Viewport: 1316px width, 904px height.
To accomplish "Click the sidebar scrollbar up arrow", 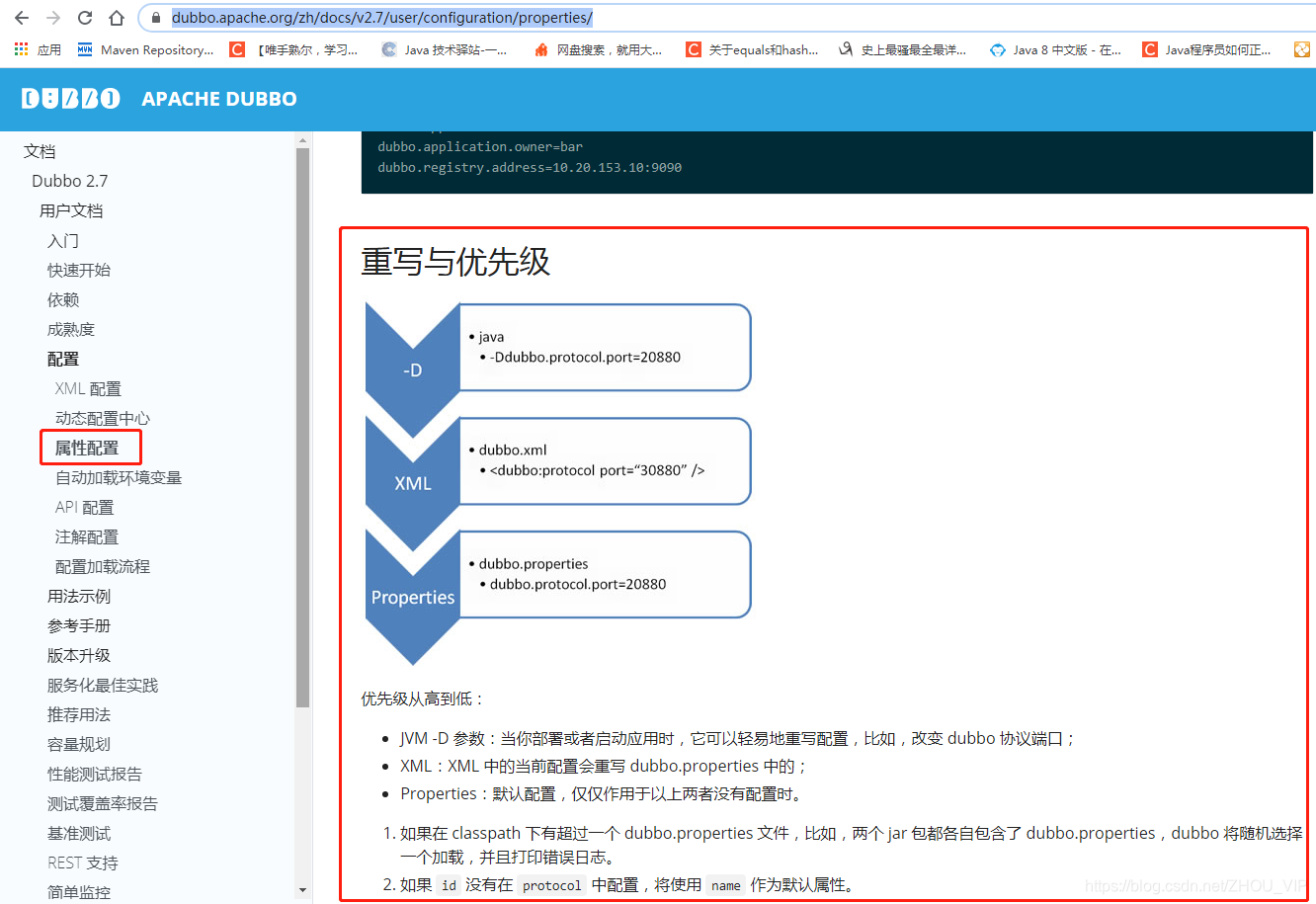I will coord(302,140).
